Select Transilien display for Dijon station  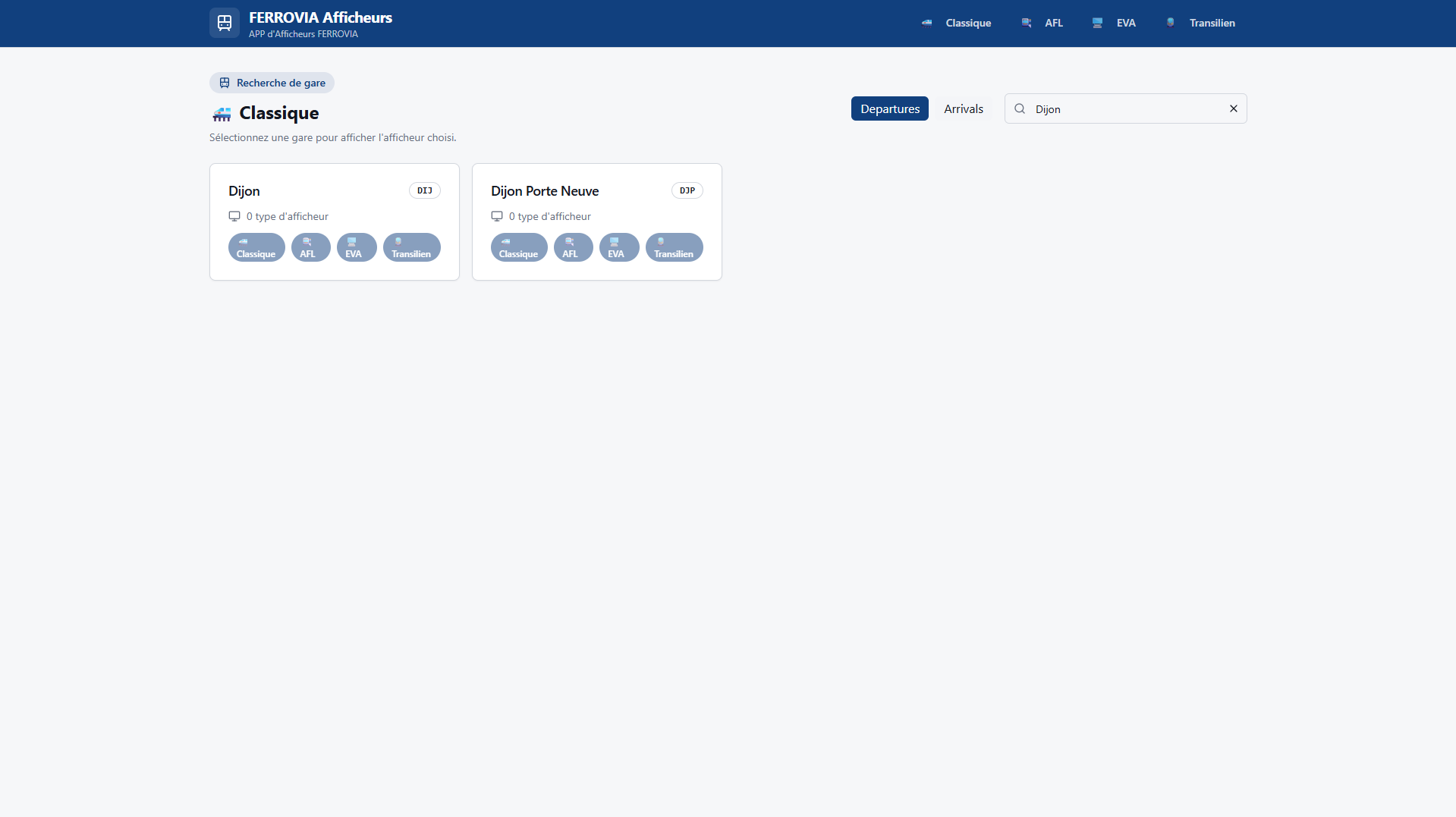point(411,247)
